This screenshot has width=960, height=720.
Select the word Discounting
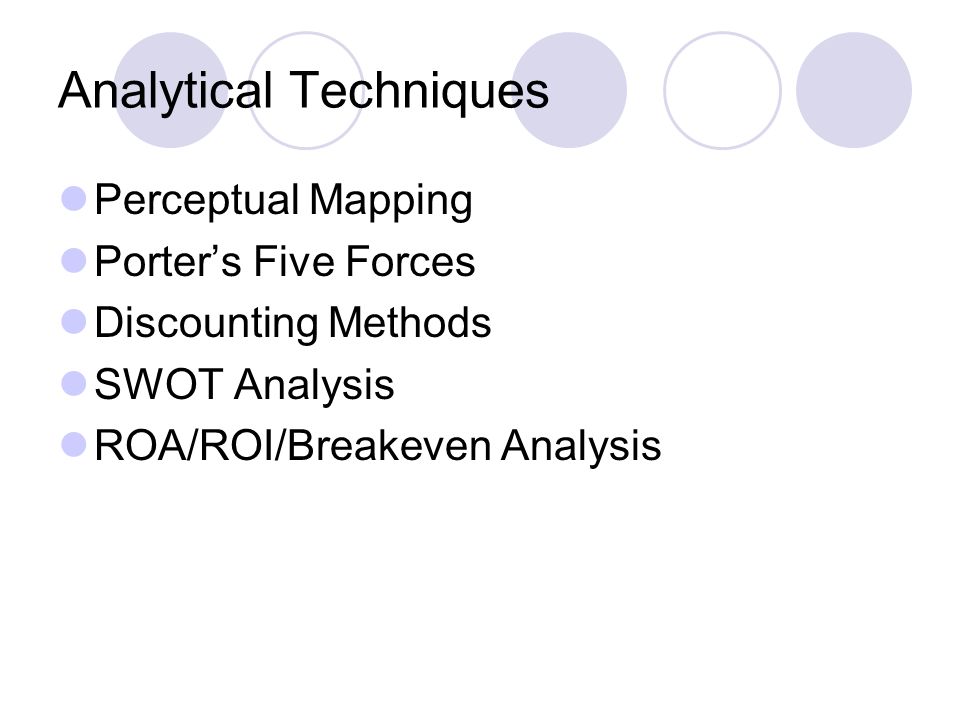(x=206, y=324)
